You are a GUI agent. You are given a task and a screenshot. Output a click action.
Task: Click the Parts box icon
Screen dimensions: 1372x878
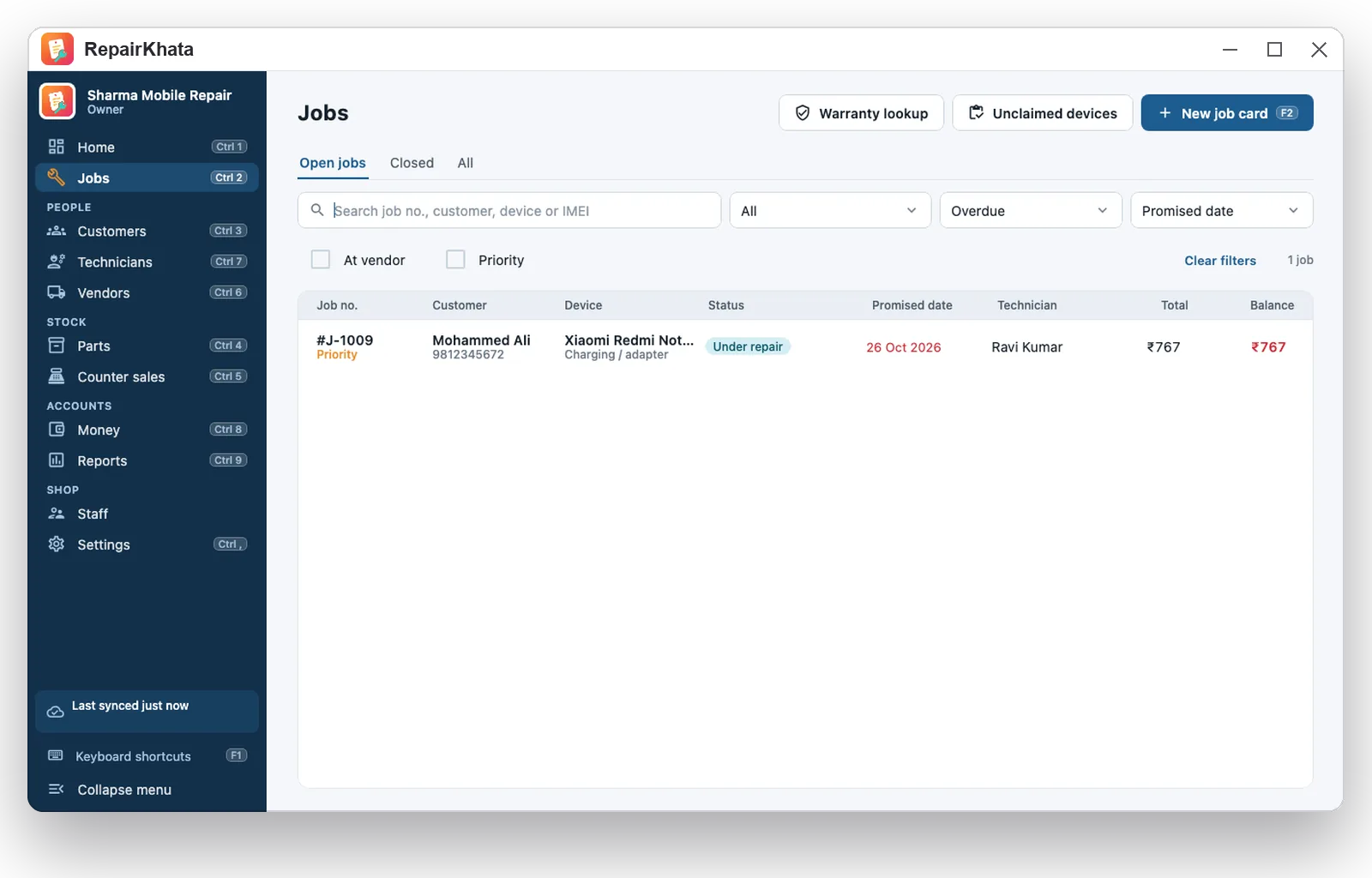57,346
